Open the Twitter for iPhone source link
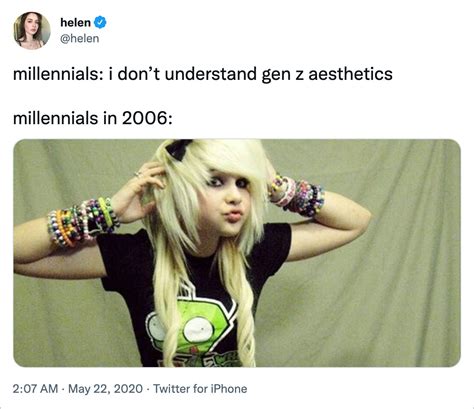Screen dimensions: 474x409 200,389
